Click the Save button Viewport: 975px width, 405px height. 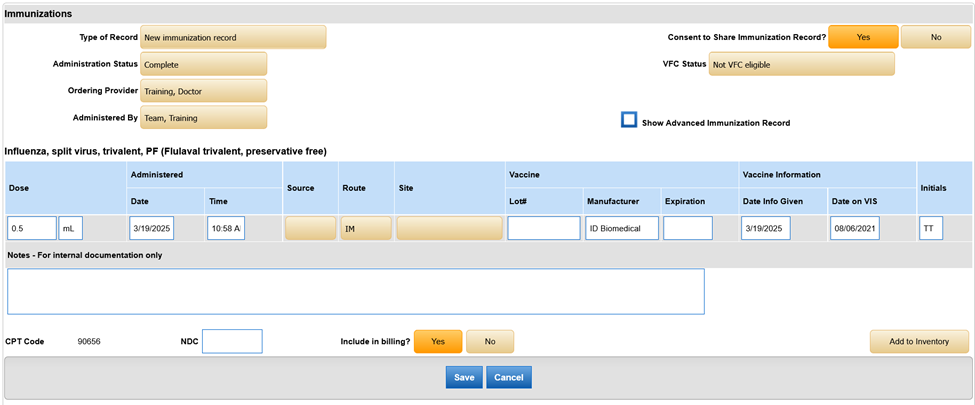(464, 378)
